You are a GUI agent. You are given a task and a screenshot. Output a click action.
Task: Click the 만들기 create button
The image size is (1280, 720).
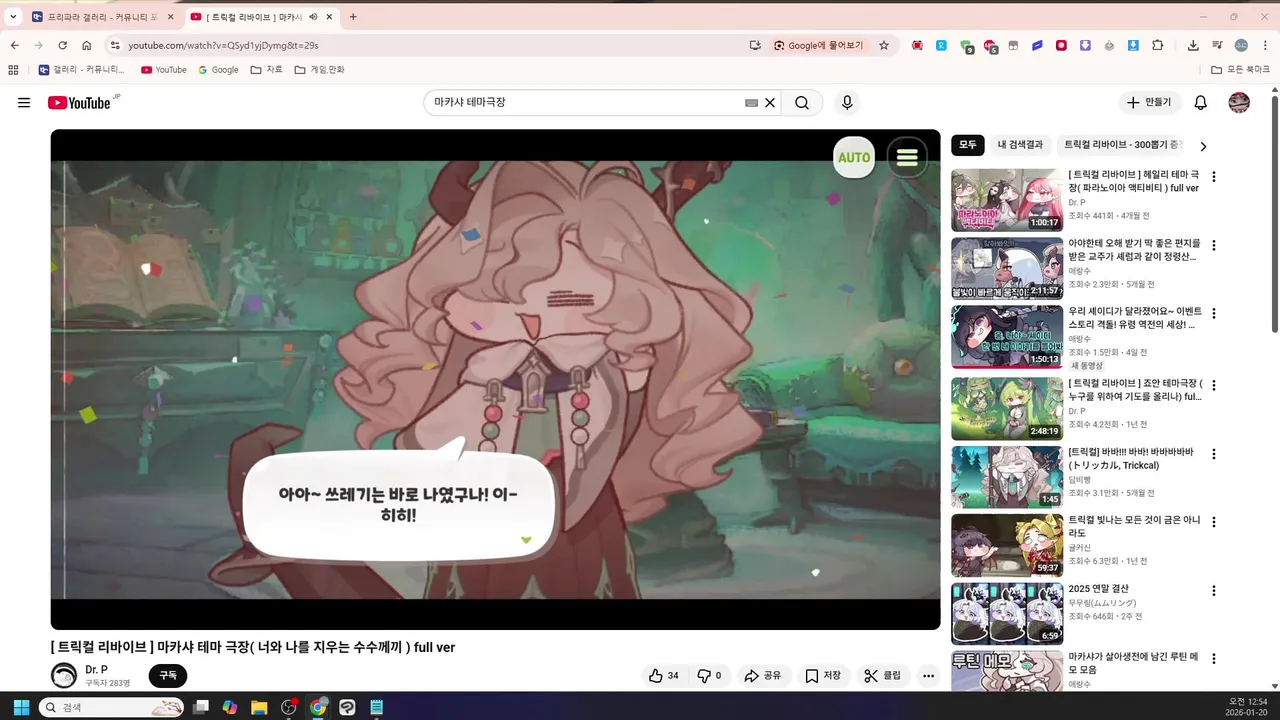(x=1150, y=102)
